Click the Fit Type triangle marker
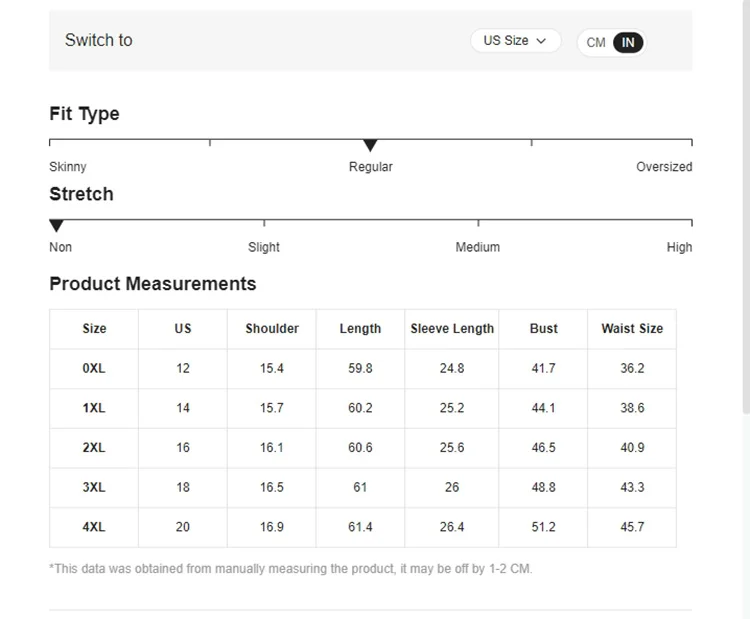Viewport: 750px width, 619px height. pyautogui.click(x=370, y=146)
